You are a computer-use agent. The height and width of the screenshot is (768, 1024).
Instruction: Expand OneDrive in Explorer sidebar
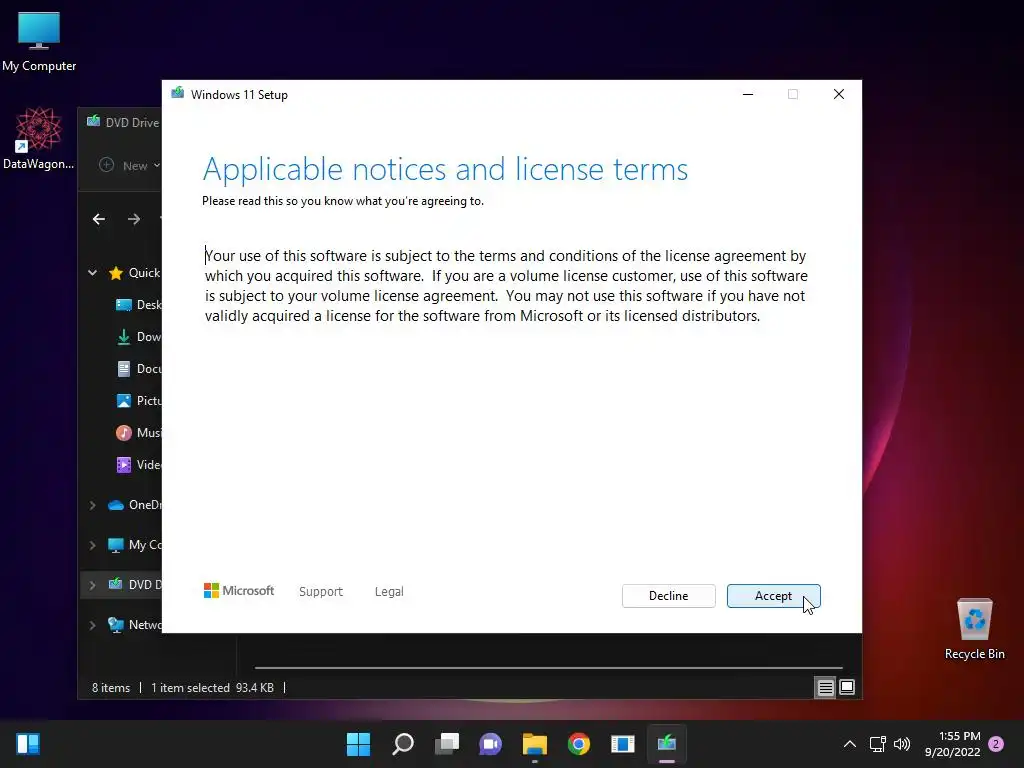tap(92, 505)
